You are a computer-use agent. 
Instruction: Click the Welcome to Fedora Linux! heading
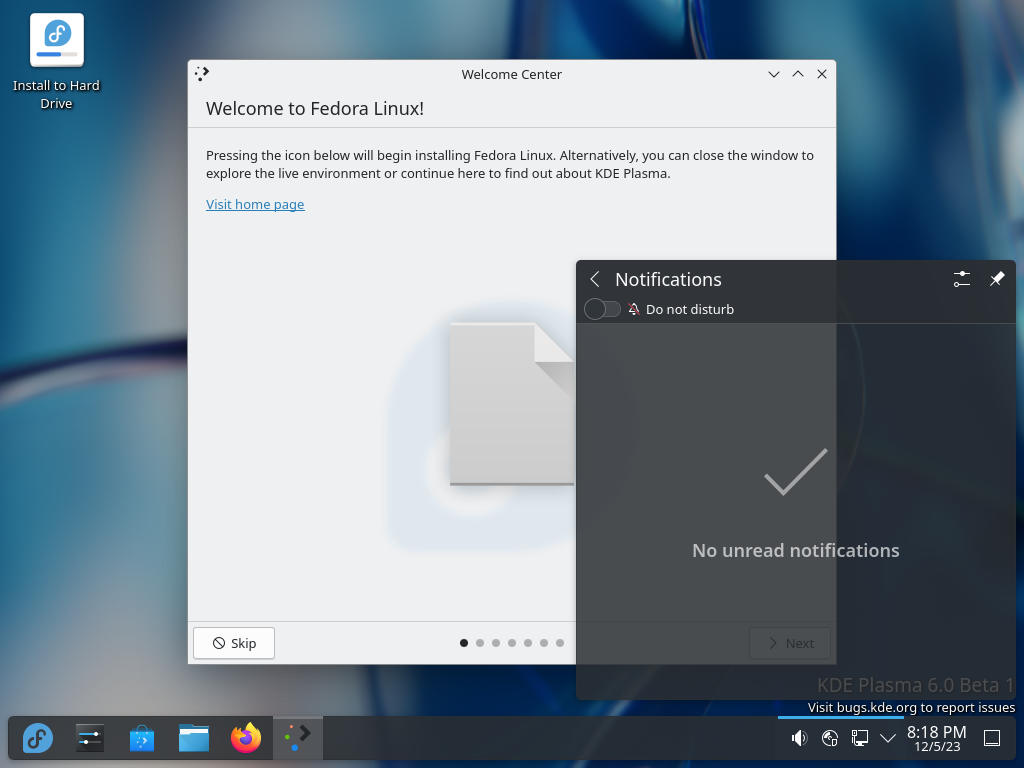315,108
